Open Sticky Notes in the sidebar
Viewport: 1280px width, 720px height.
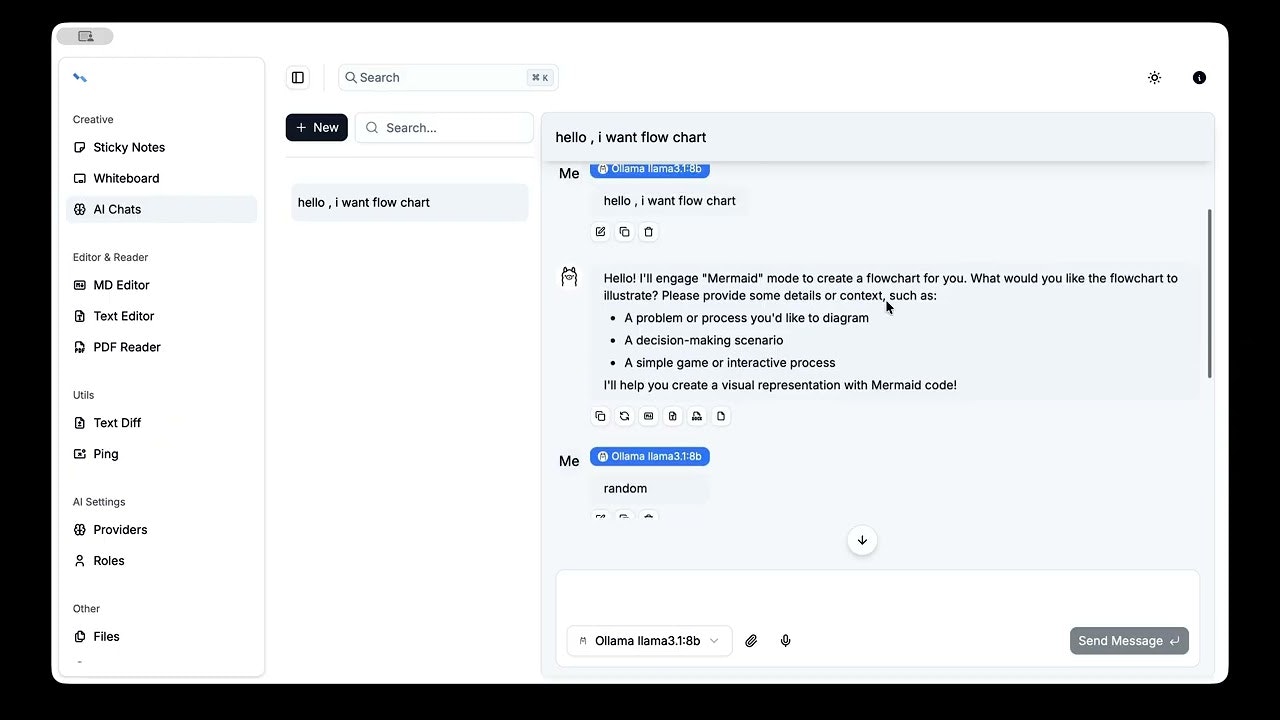[161, 147]
